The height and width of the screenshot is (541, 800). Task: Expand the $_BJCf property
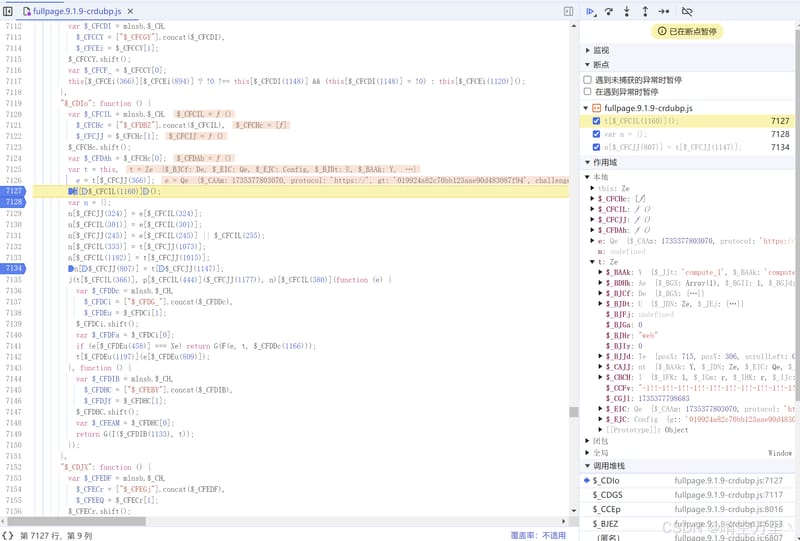click(x=601, y=293)
